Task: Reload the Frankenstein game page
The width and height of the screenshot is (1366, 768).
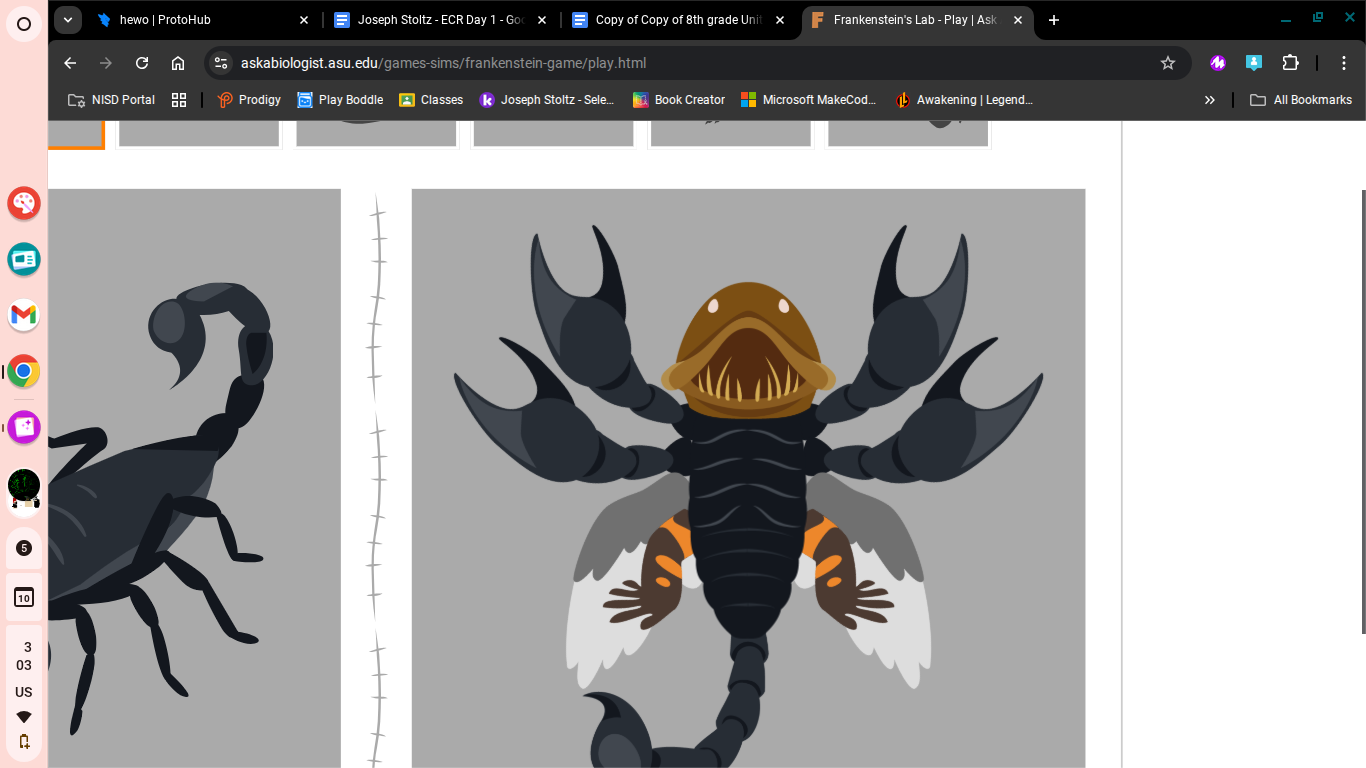Action: click(142, 62)
